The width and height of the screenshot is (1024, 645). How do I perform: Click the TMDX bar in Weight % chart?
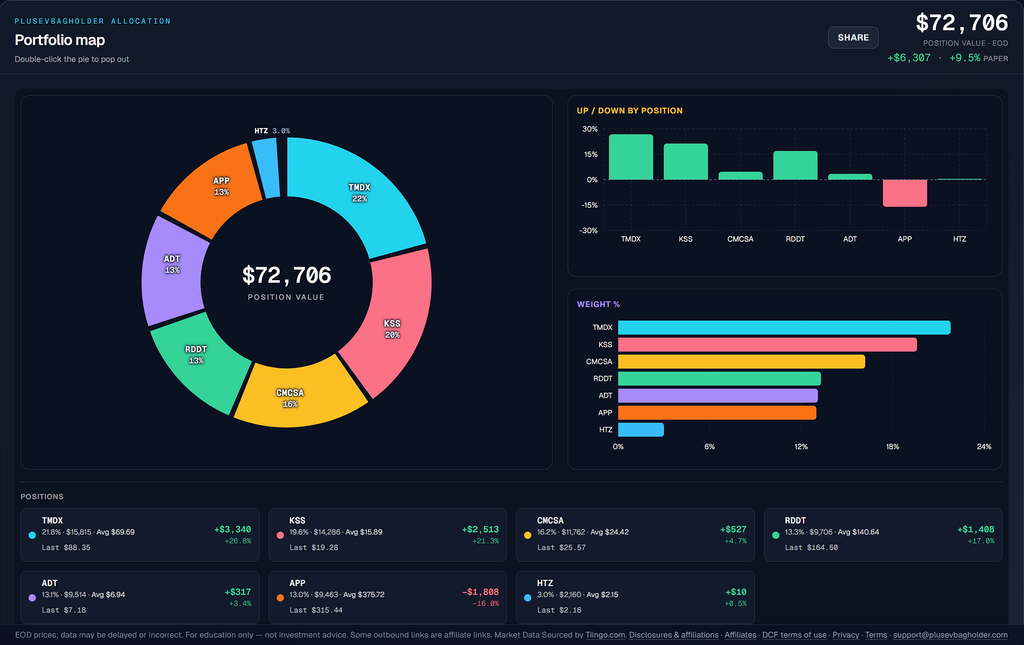(x=784, y=327)
